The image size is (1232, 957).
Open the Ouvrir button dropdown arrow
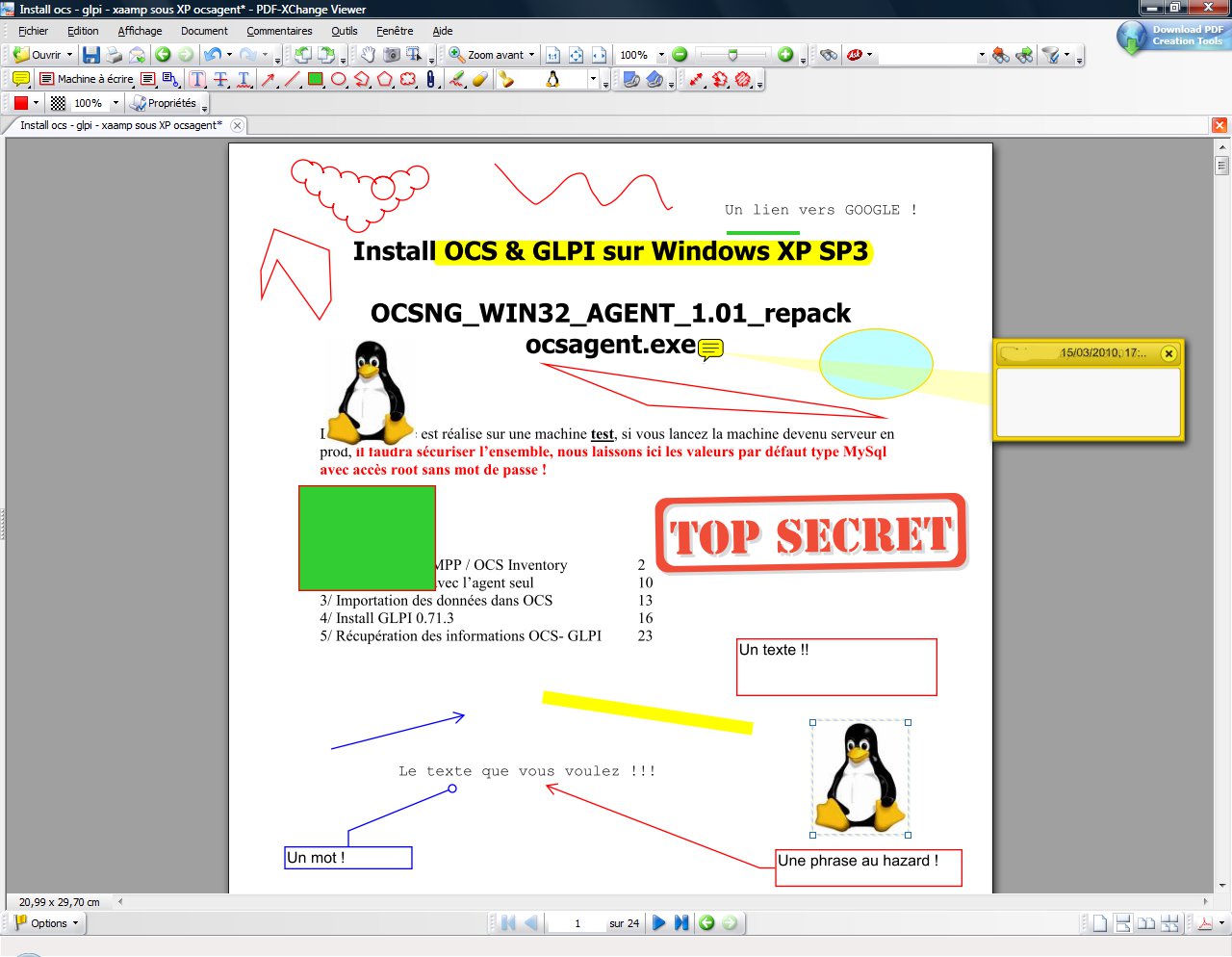70,55
